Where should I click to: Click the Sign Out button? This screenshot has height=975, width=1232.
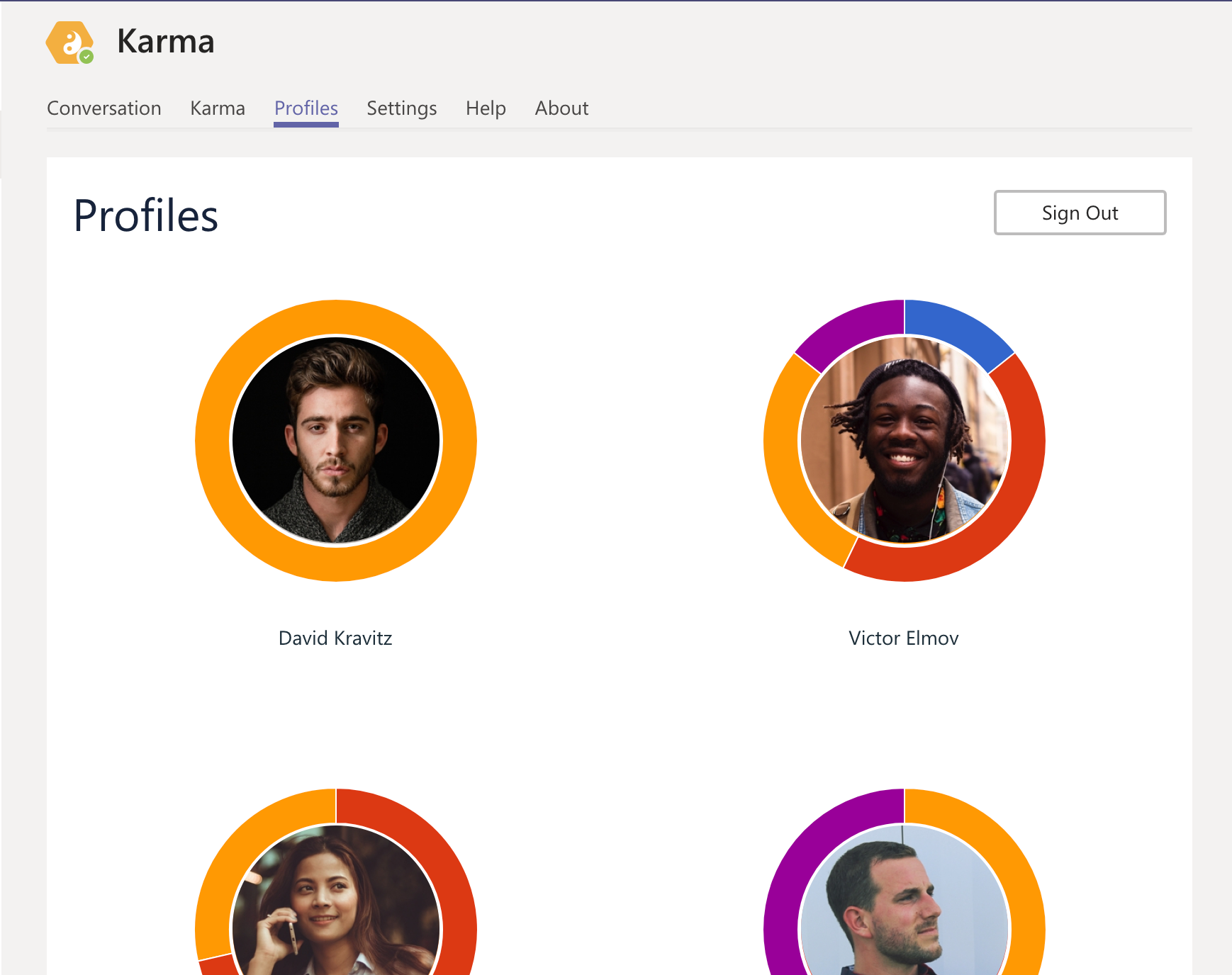click(1079, 213)
